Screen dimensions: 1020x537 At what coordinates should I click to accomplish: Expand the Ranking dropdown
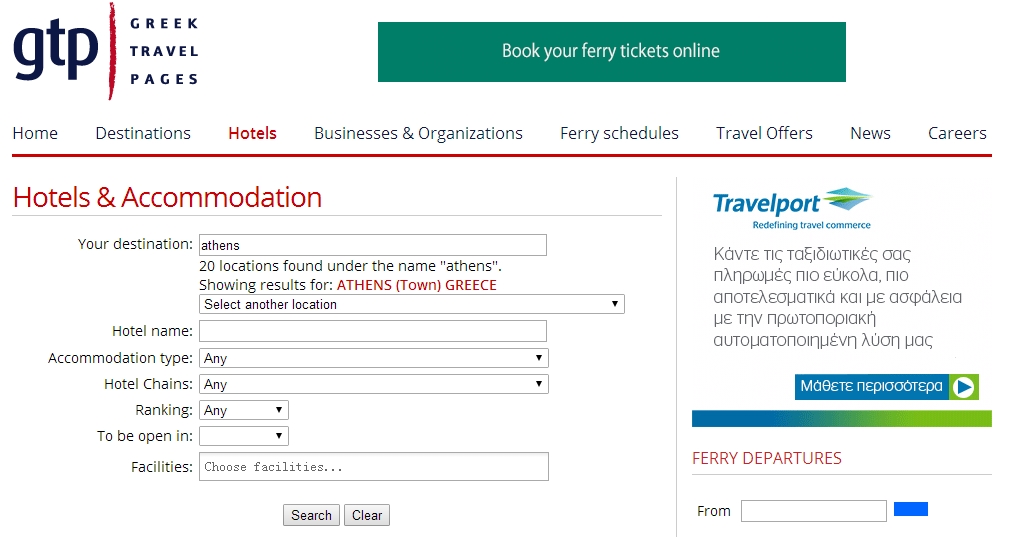click(x=244, y=410)
